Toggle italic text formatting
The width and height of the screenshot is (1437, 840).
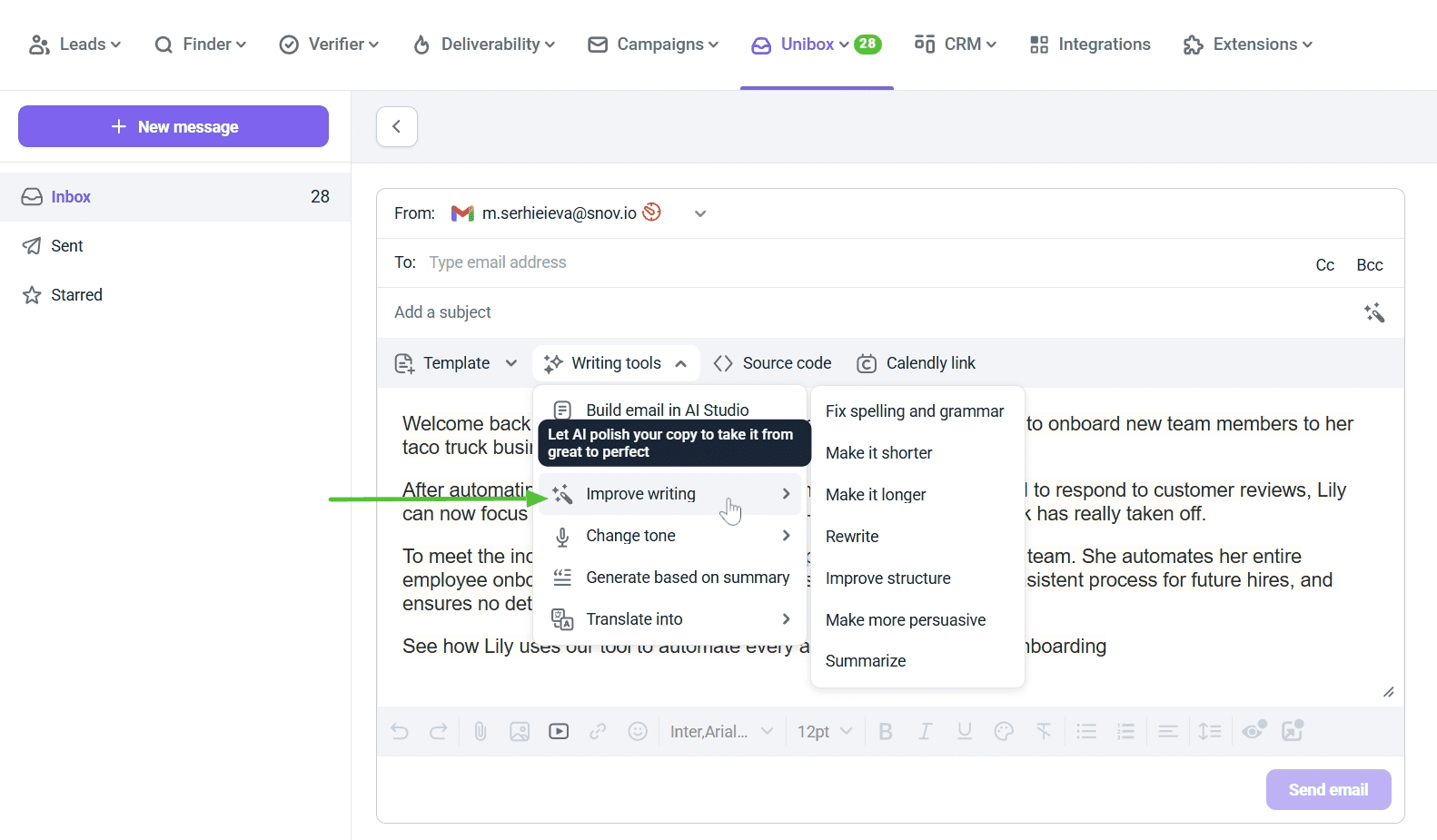coord(925,731)
